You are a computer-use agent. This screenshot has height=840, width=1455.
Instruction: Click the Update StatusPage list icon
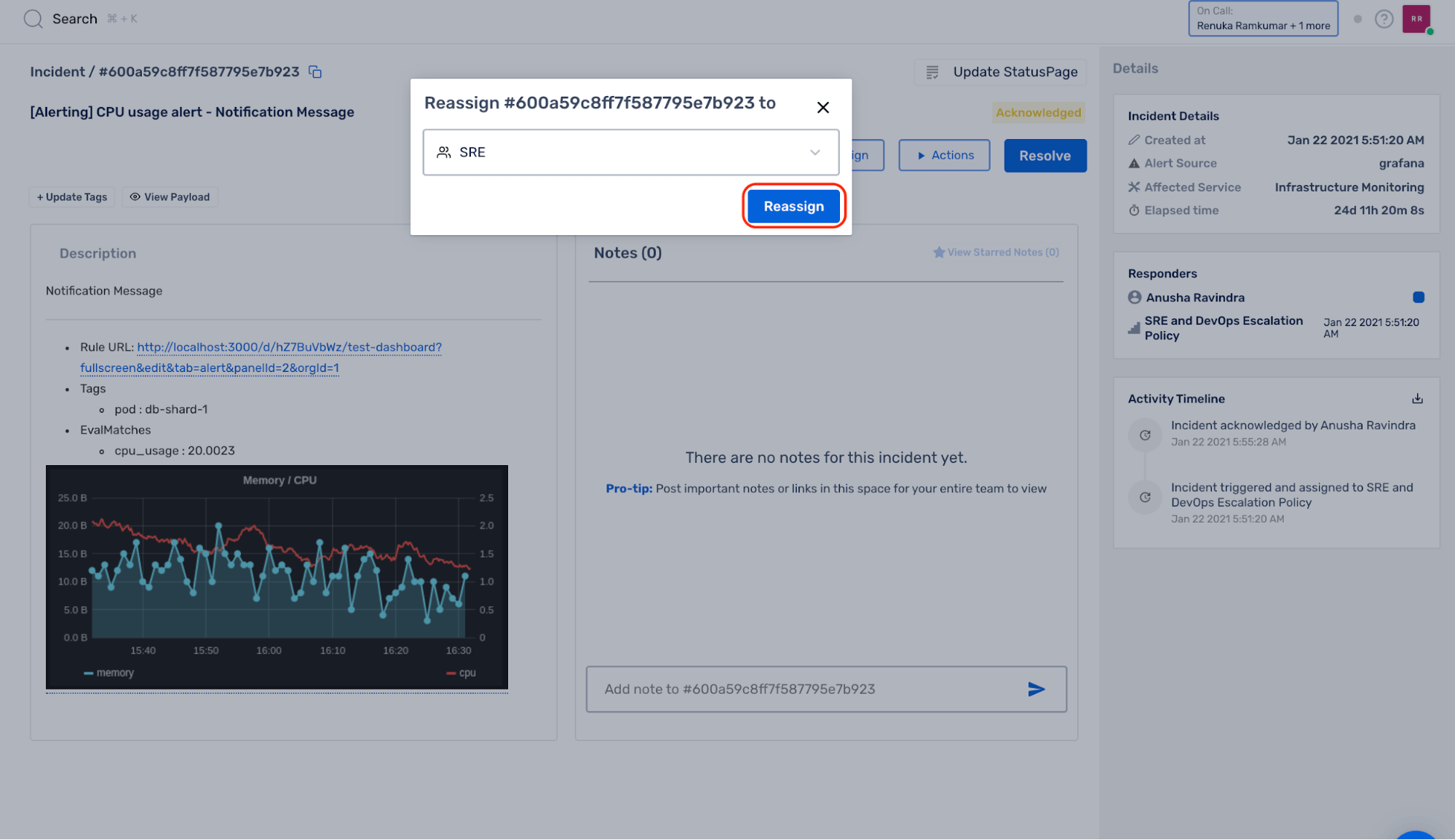[932, 72]
